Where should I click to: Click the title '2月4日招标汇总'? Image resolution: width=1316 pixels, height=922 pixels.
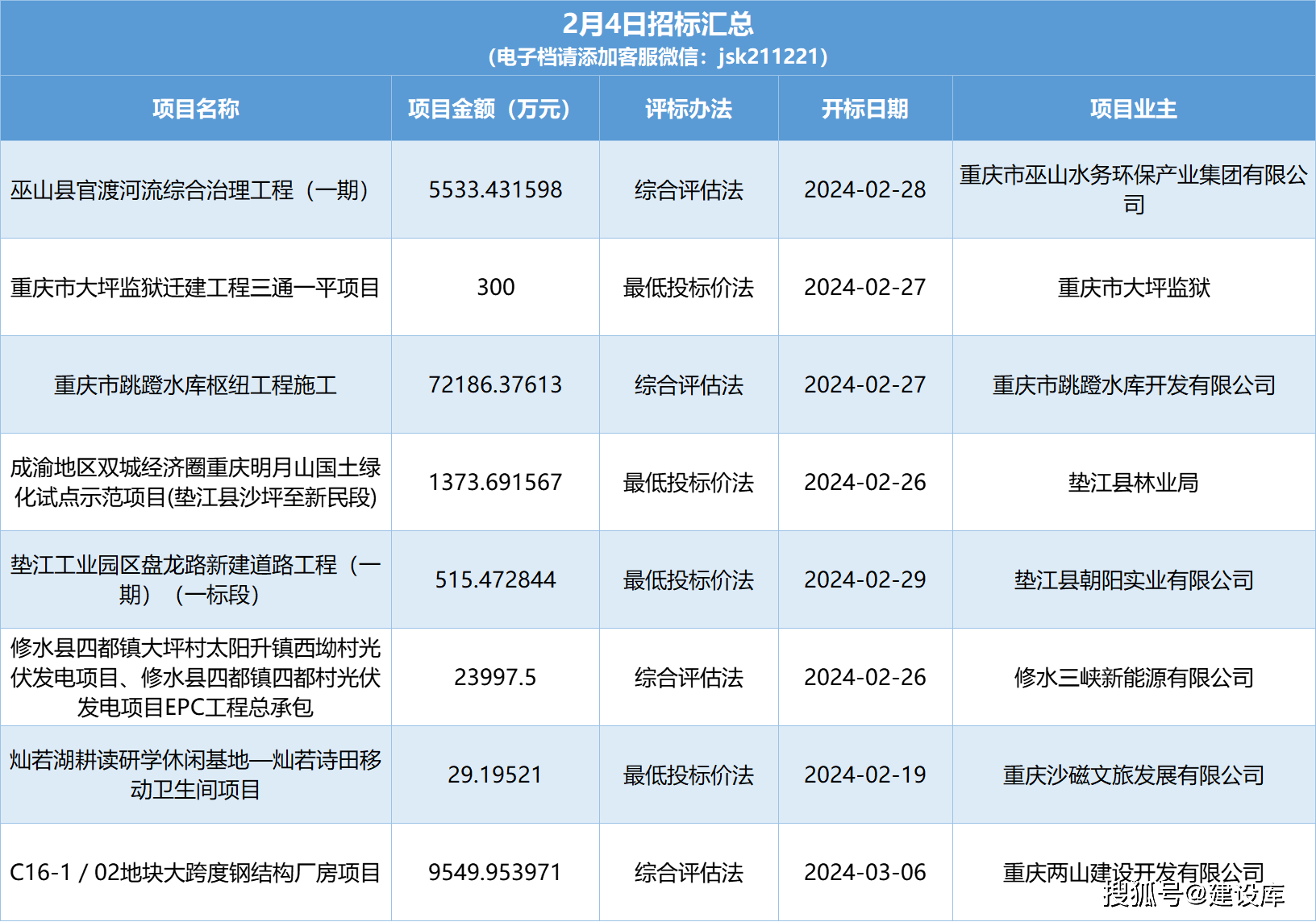pos(658,24)
